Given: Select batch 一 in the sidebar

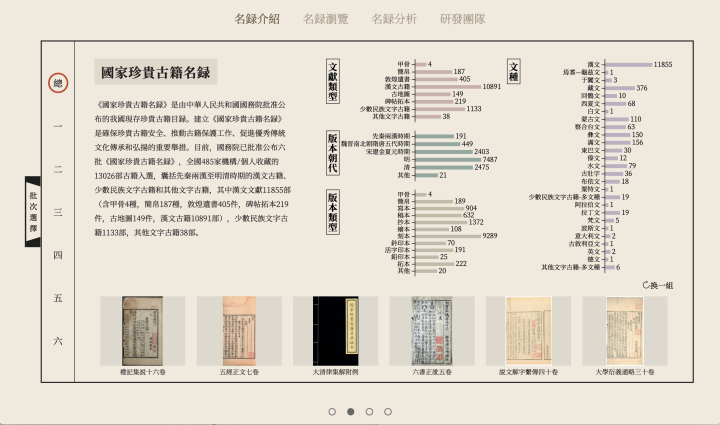Looking at the screenshot, I should [x=58, y=127].
